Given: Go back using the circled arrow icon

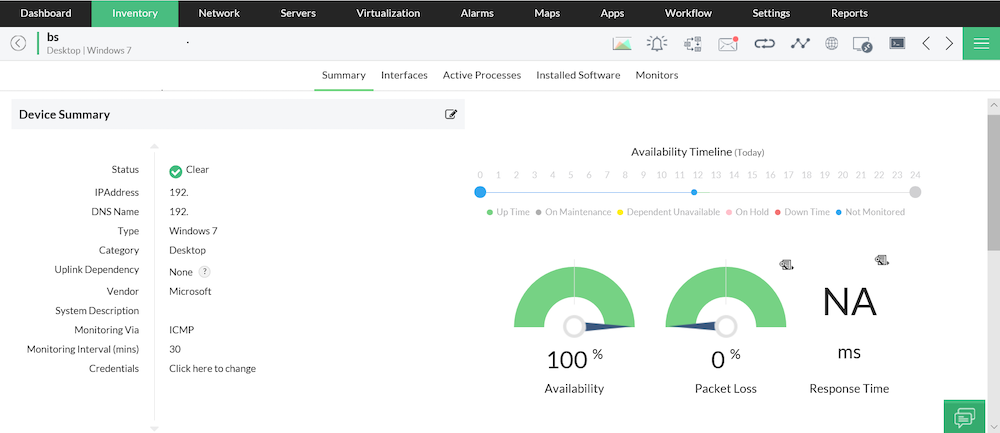Looking at the screenshot, I should pyautogui.click(x=18, y=43).
